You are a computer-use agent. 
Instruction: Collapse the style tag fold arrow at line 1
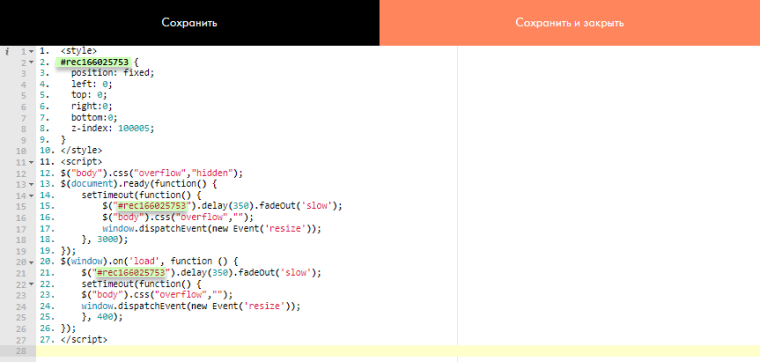pyautogui.click(x=32, y=51)
